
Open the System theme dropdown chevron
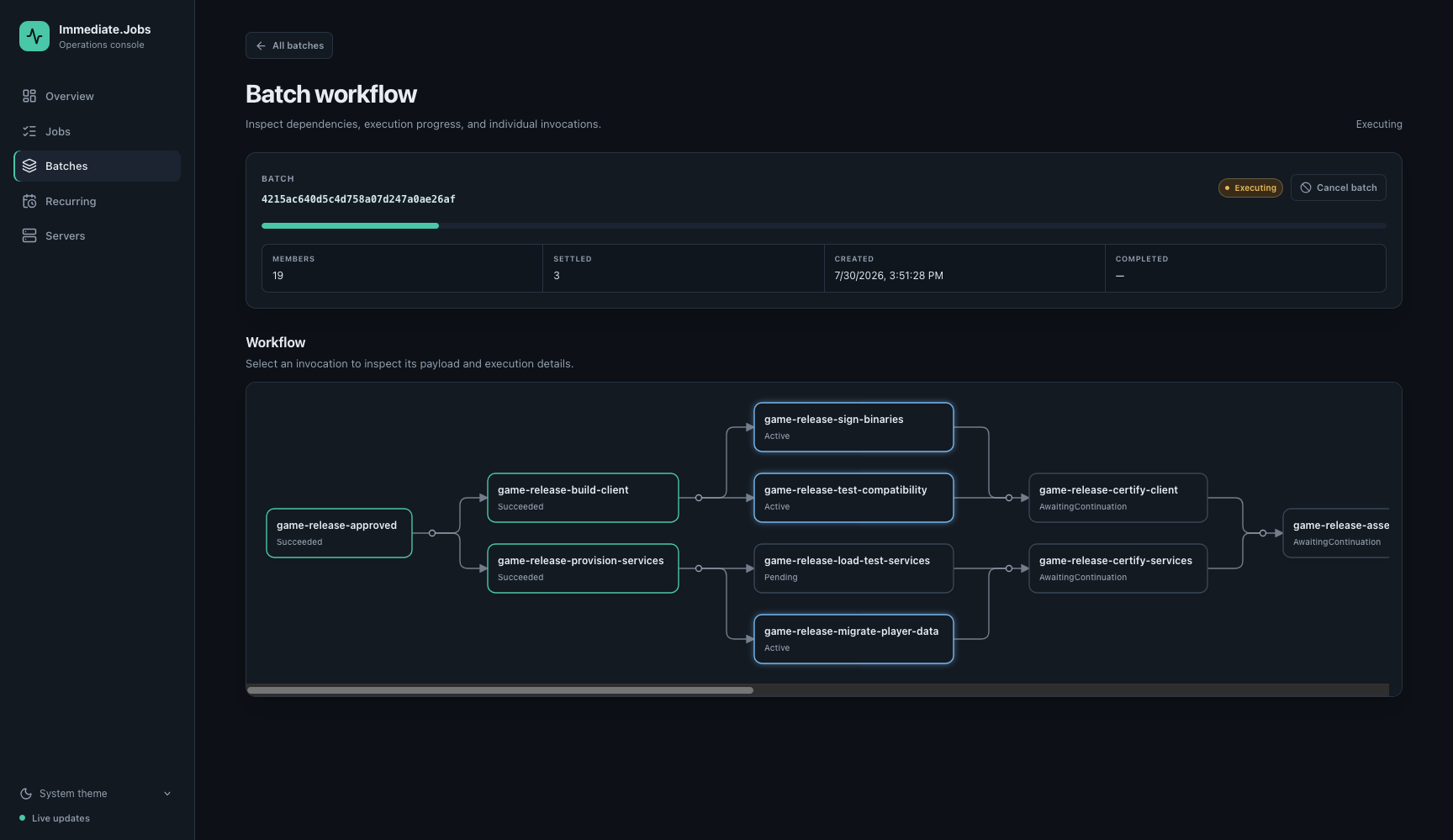[167, 794]
